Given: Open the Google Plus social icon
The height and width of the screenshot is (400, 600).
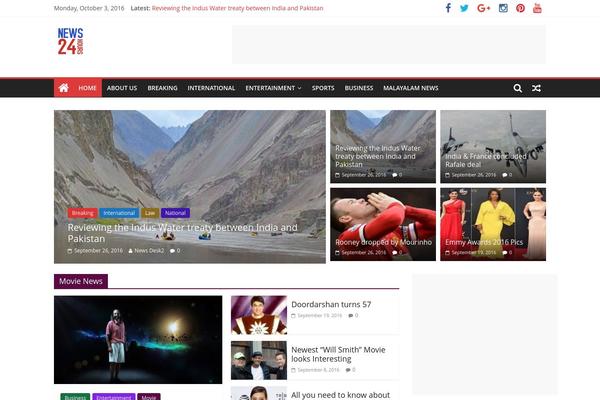Looking at the screenshot, I should point(483,8).
